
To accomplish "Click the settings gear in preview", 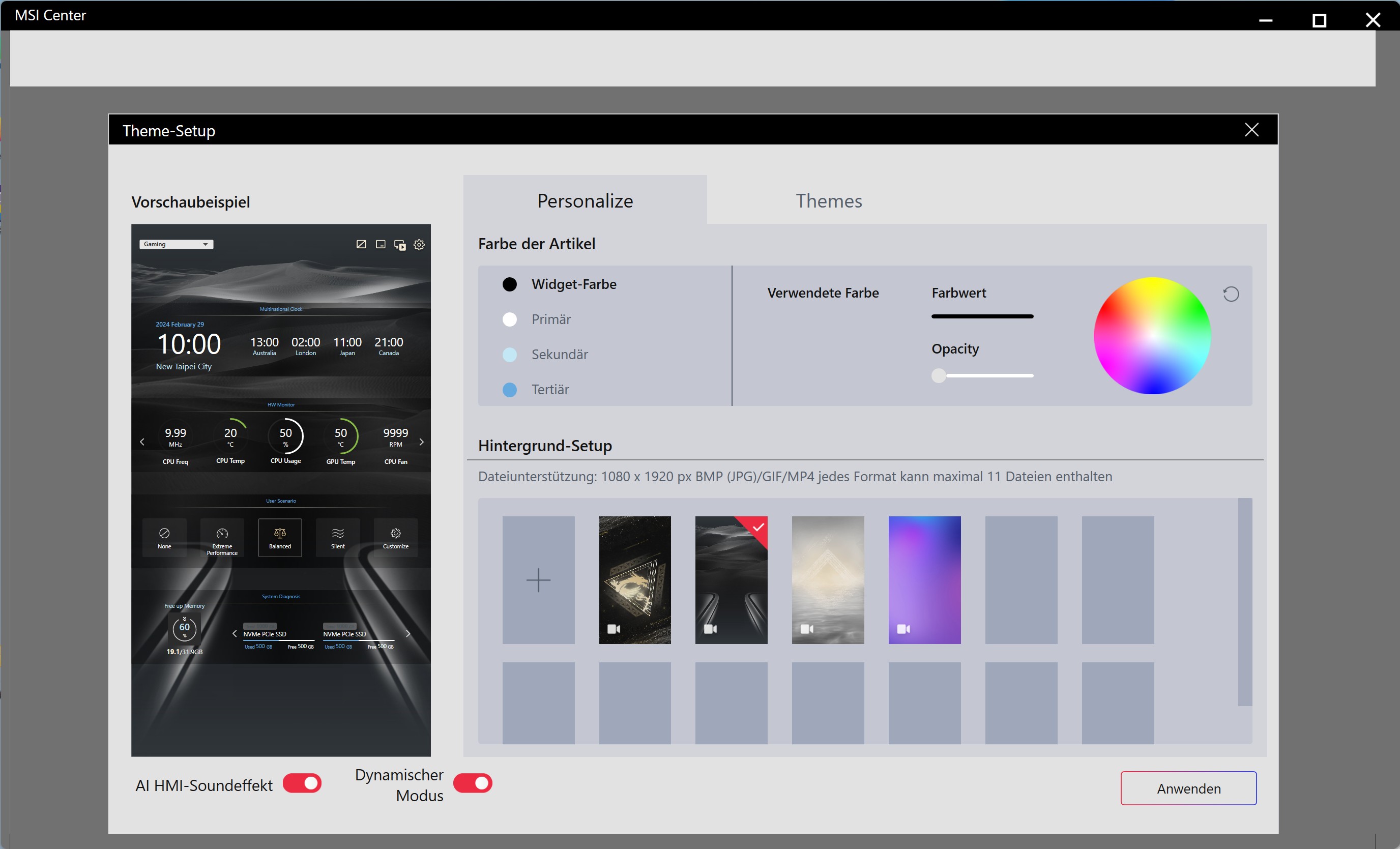I will 419,244.
